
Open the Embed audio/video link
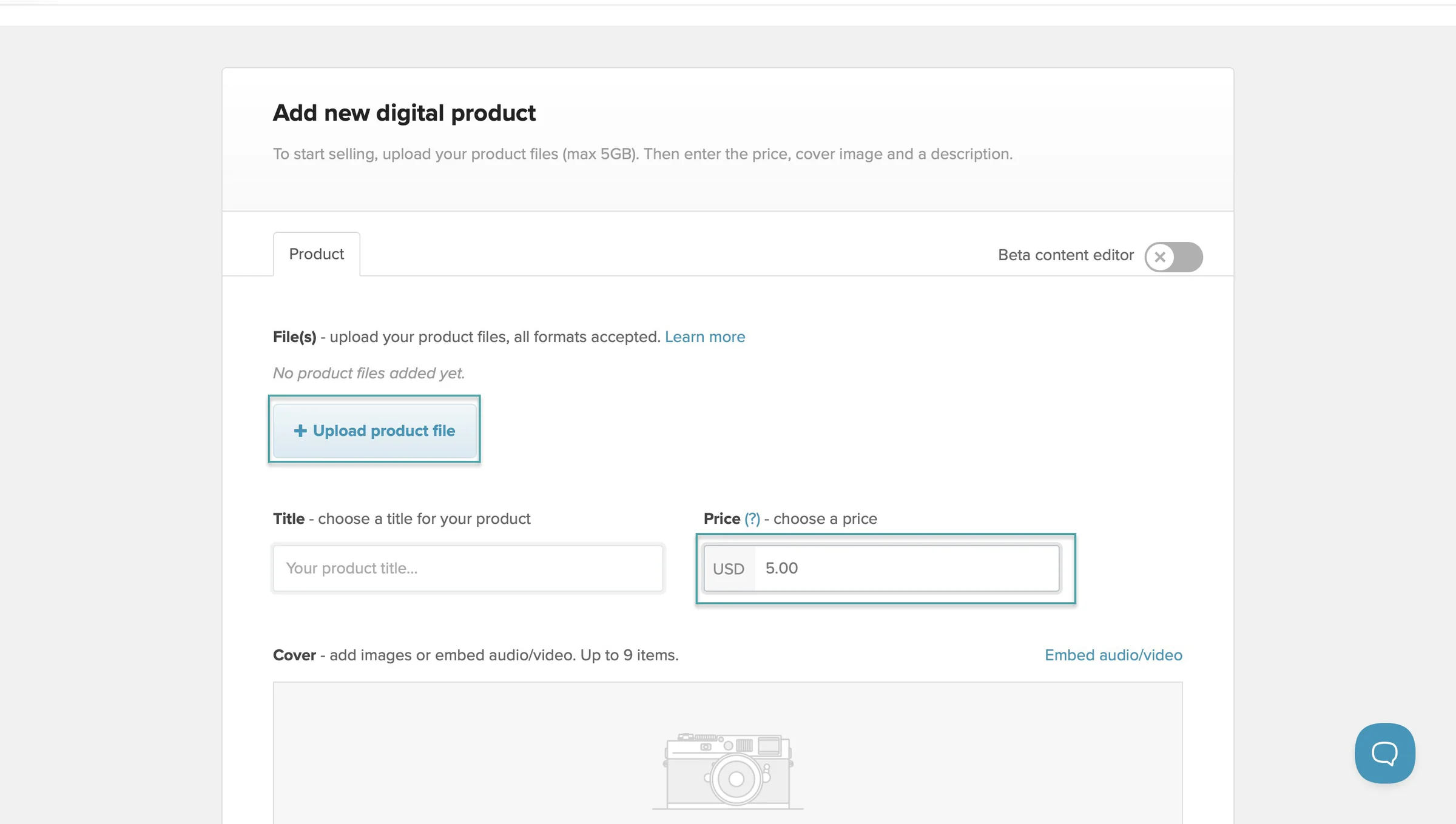pos(1113,655)
